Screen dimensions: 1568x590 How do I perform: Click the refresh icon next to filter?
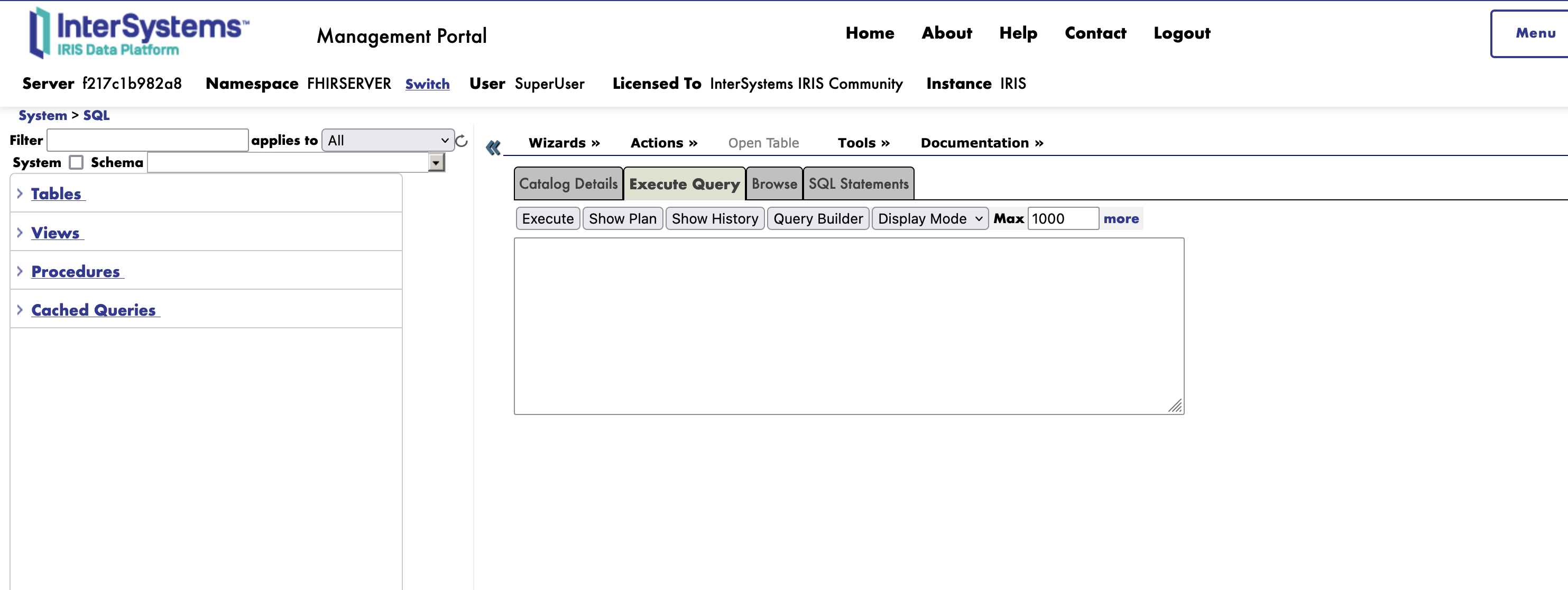[462, 141]
